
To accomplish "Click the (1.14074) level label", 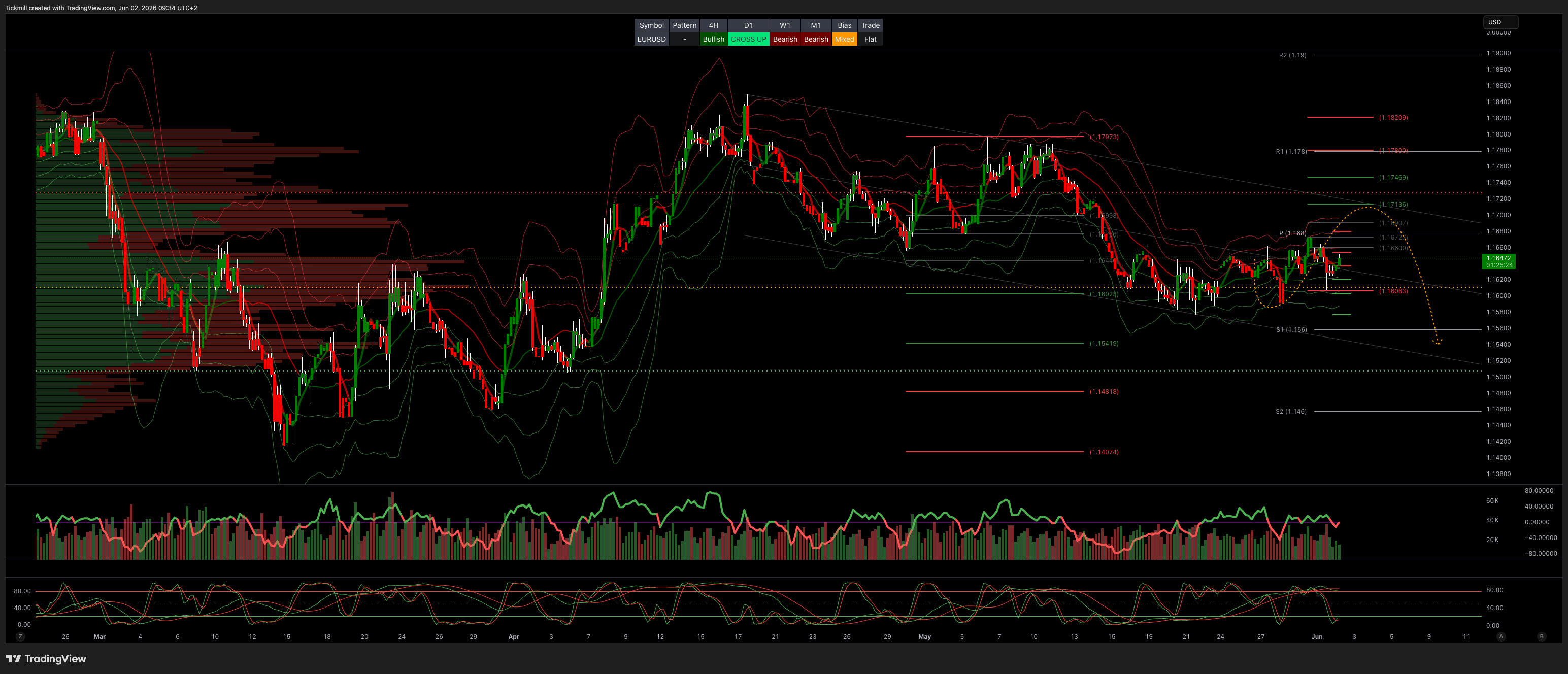I will click(1104, 452).
